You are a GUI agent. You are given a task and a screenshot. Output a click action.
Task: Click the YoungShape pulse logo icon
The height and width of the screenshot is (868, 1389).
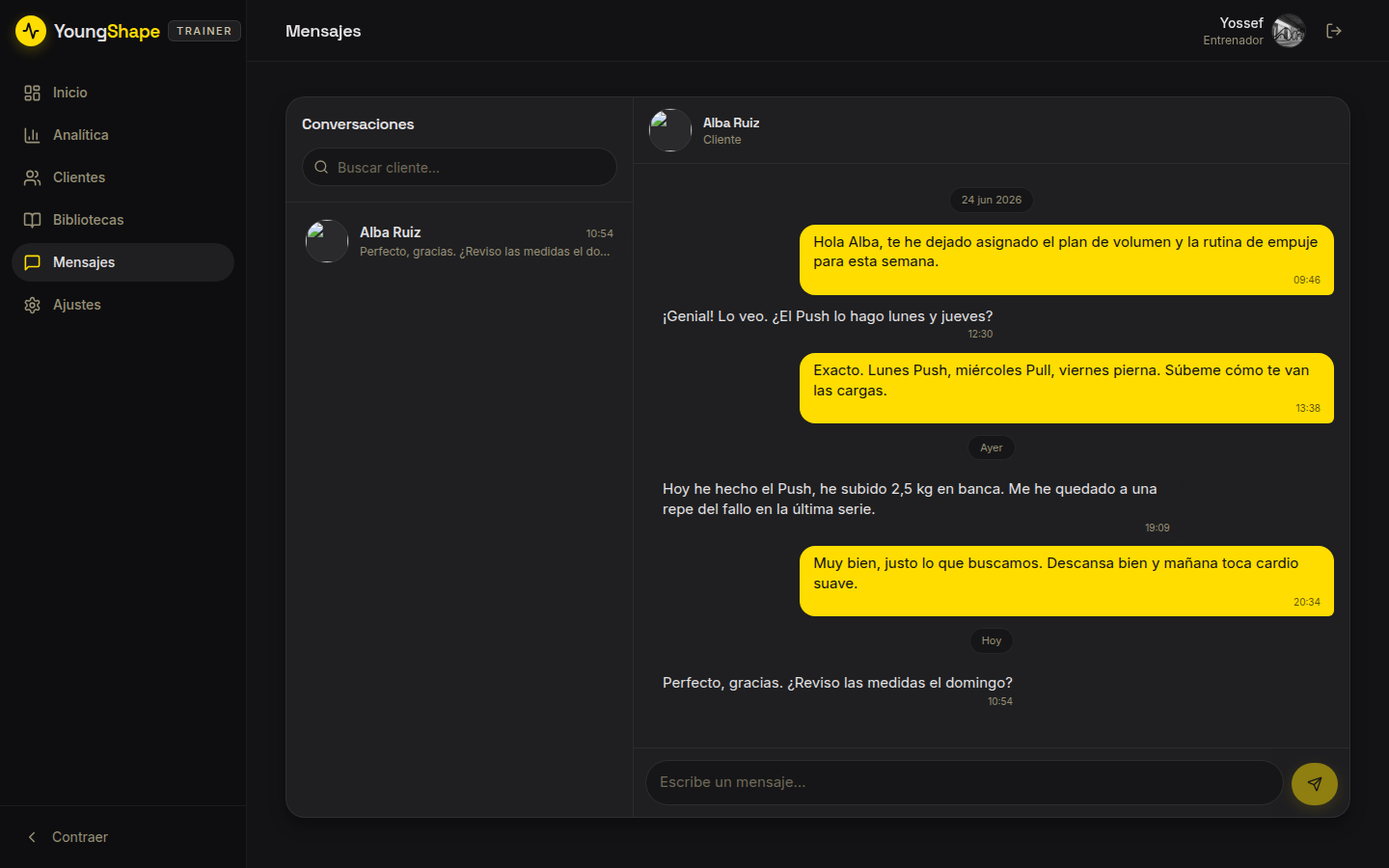click(31, 31)
